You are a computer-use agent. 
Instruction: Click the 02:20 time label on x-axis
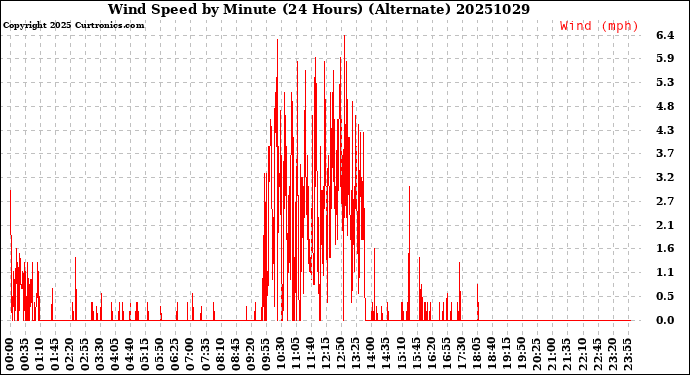pyautogui.click(x=70, y=355)
